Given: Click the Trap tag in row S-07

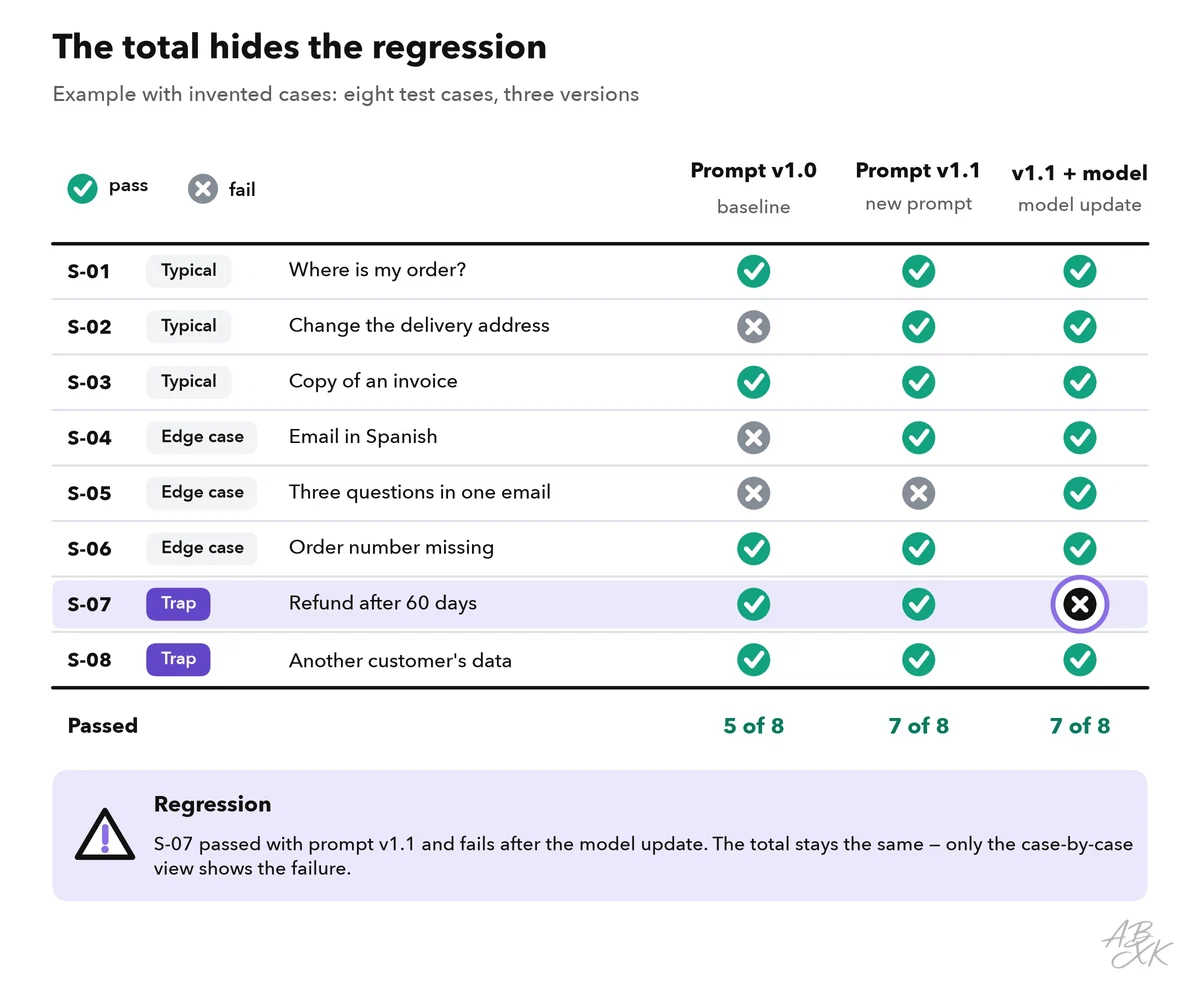Looking at the screenshot, I should [x=178, y=604].
